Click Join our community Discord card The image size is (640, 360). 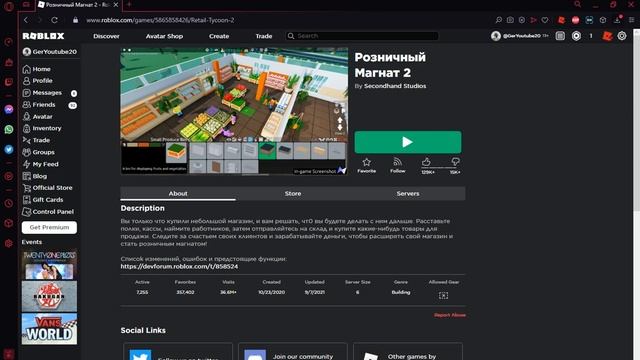click(x=293, y=351)
